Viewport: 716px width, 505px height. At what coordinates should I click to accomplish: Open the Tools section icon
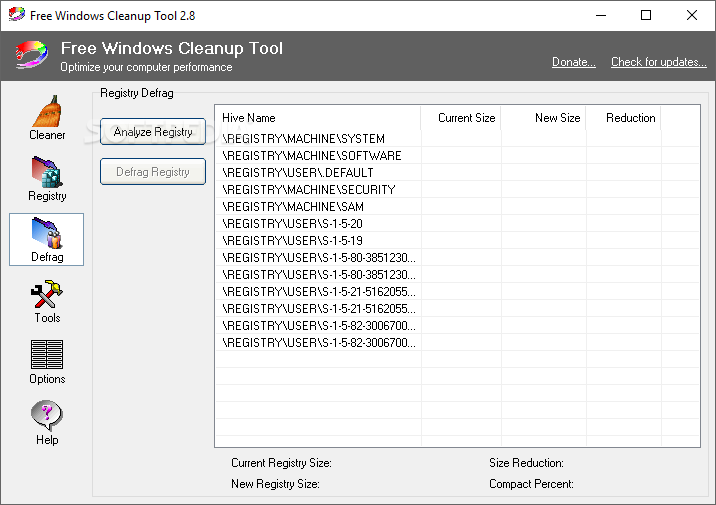(47, 300)
